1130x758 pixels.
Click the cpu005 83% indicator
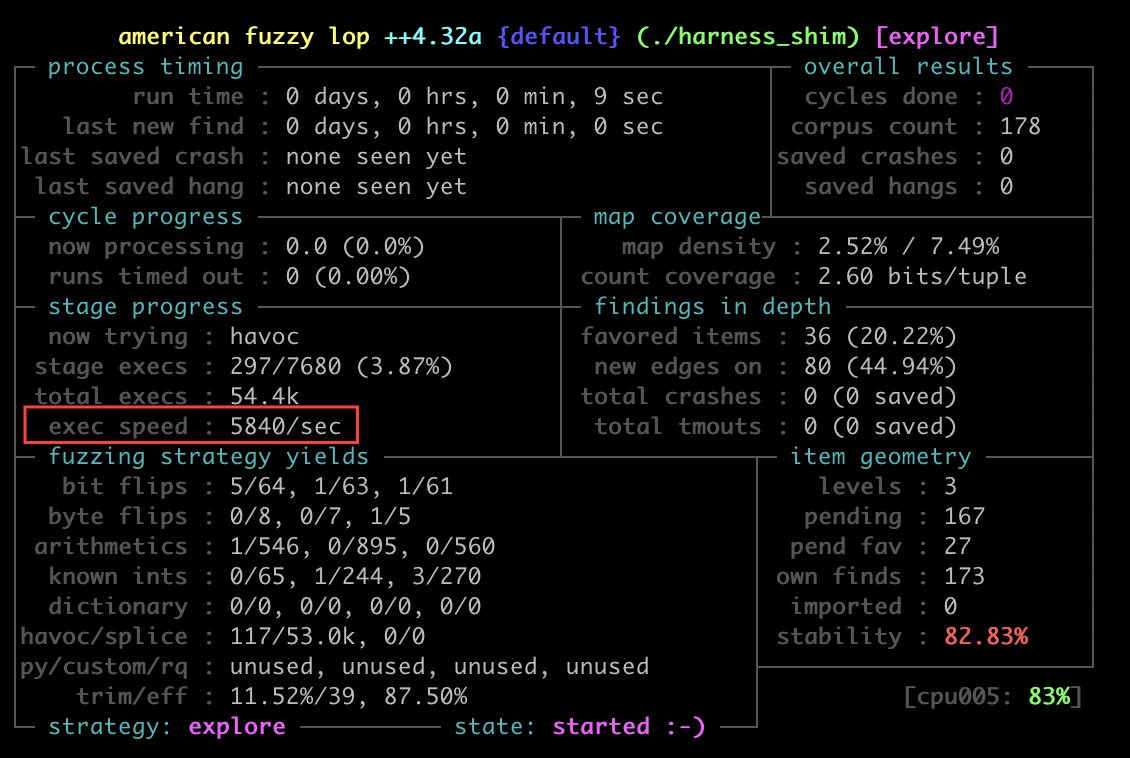(x=992, y=697)
